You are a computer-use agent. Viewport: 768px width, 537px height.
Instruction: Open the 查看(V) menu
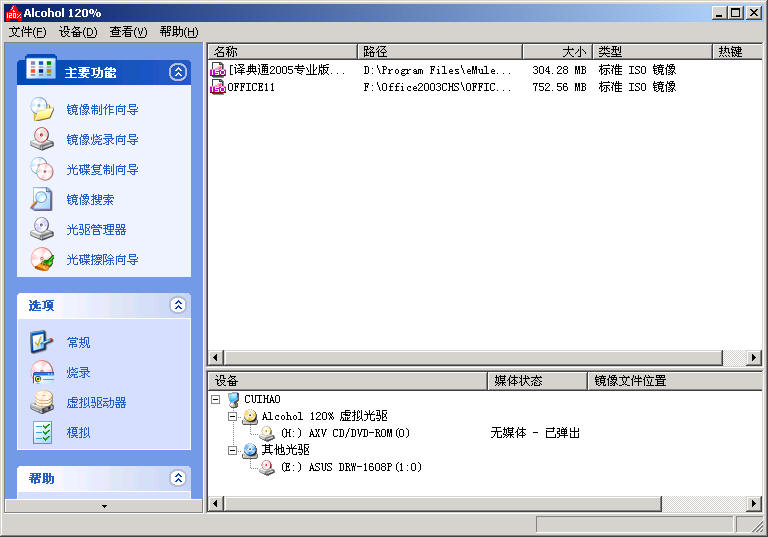point(128,32)
